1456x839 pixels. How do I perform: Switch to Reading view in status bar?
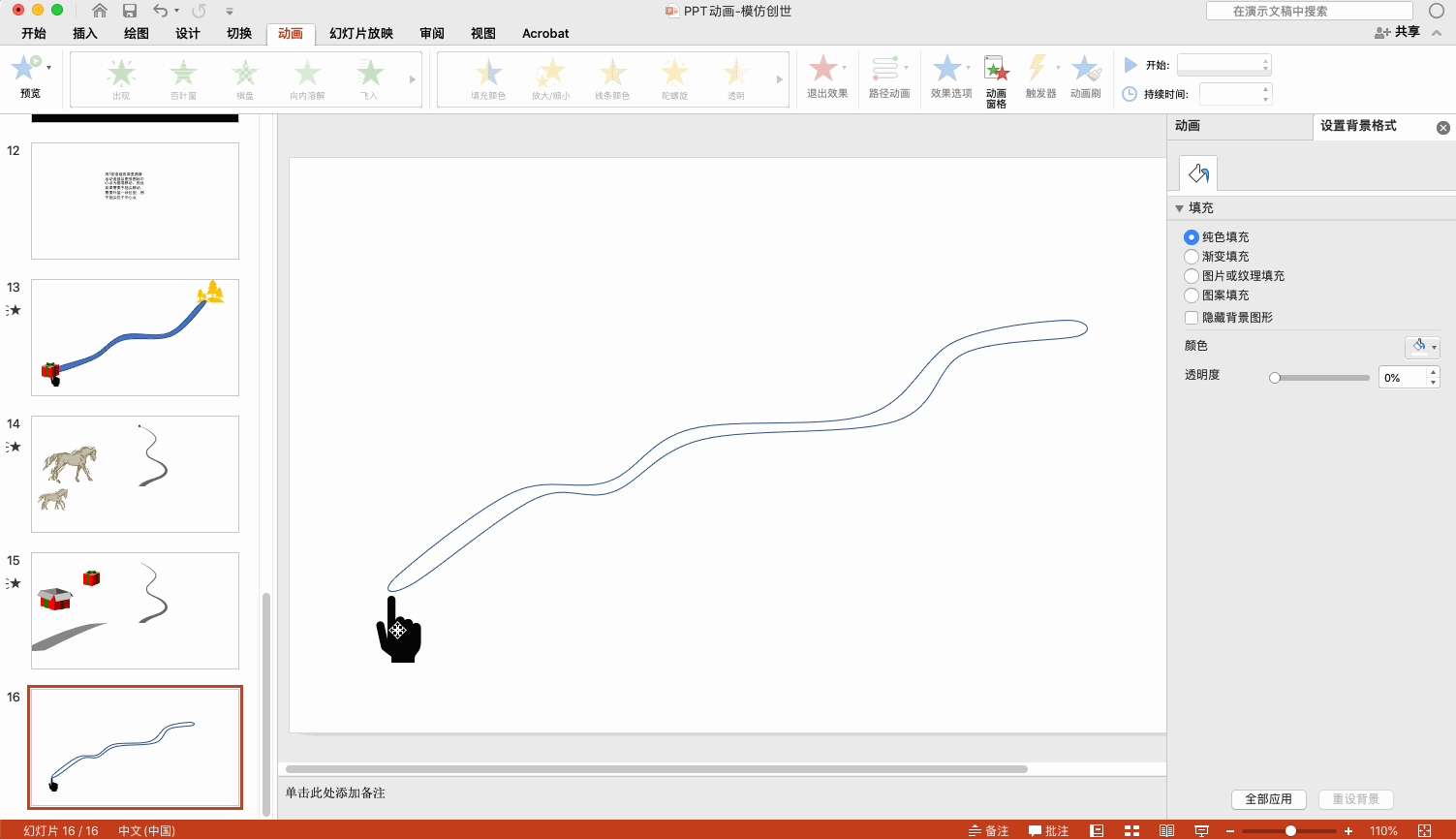click(1167, 830)
